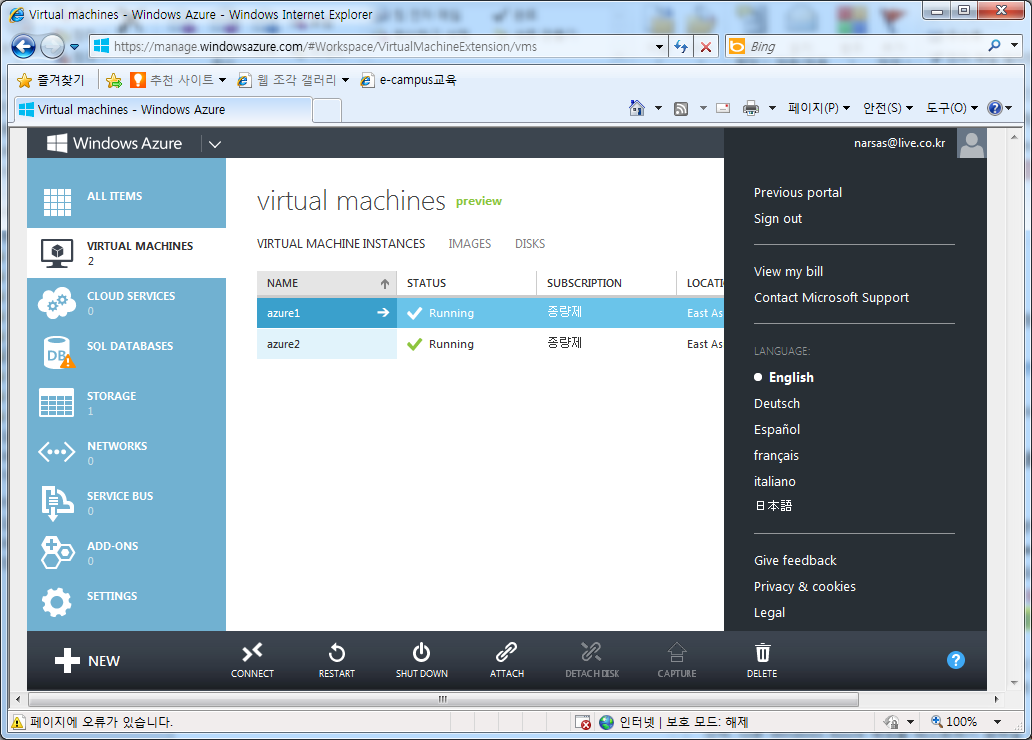Screen dimensions: 1032x740
Task: Click the Shut Down power icon
Action: pyautogui.click(x=421, y=652)
